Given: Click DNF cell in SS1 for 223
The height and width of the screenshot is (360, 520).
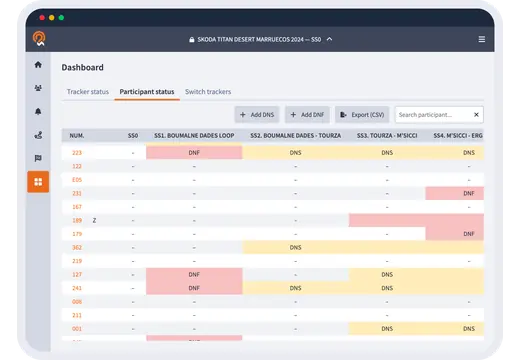Looking at the screenshot, I should click(194, 153).
